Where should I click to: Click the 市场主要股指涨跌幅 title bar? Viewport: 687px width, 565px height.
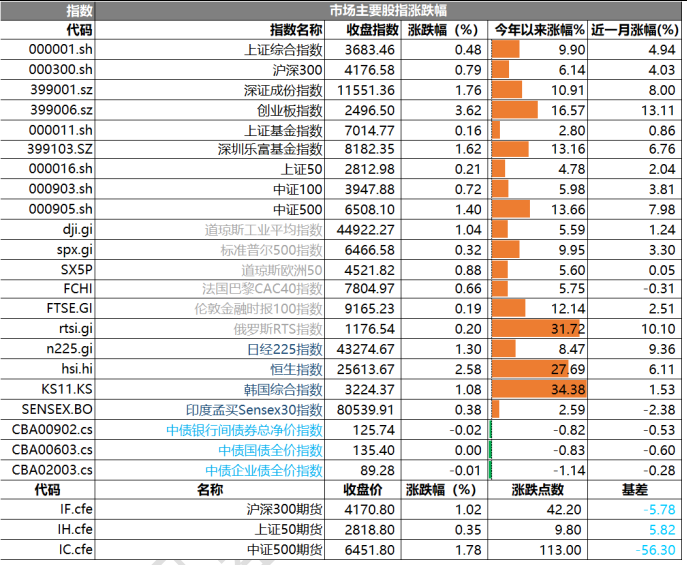[x=388, y=11]
